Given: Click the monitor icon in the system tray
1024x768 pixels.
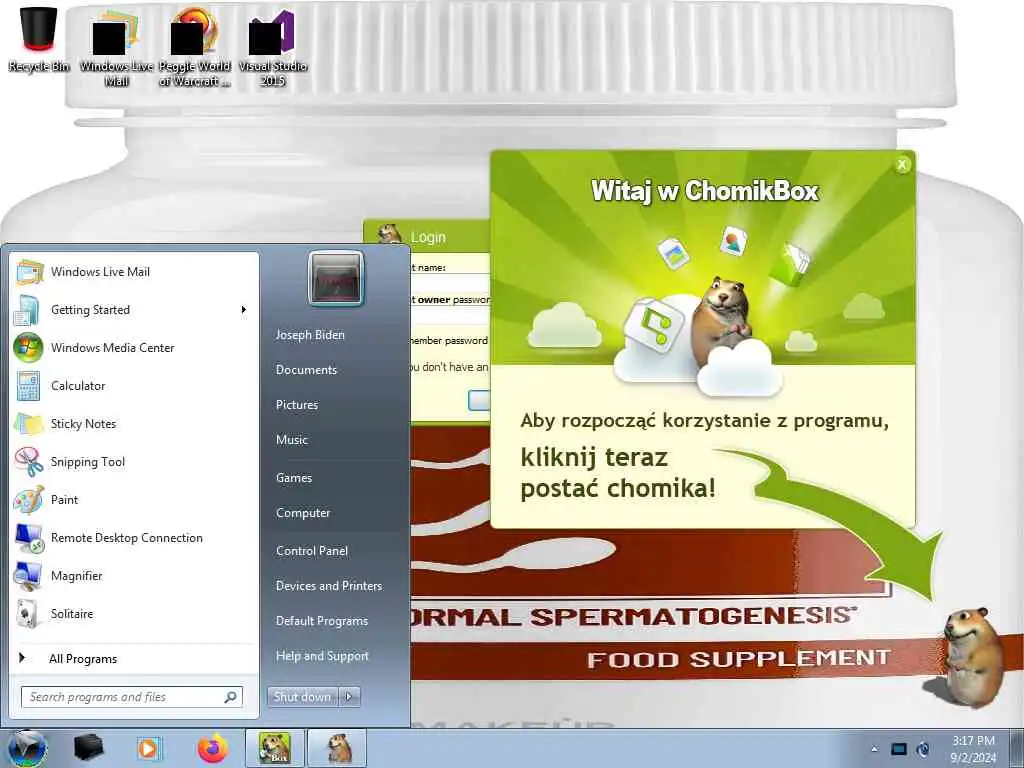Looking at the screenshot, I should [899, 749].
